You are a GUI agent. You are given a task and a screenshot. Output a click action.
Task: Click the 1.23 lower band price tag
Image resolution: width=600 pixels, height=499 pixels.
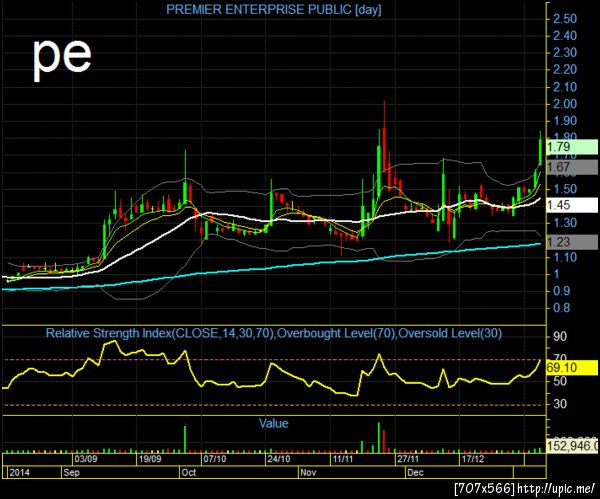pos(572,242)
